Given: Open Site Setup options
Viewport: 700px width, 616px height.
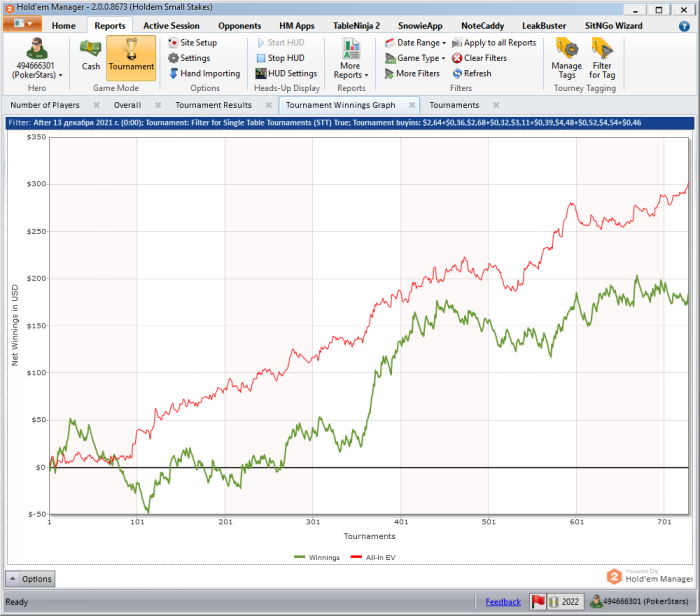Looking at the screenshot, I should click(192, 43).
